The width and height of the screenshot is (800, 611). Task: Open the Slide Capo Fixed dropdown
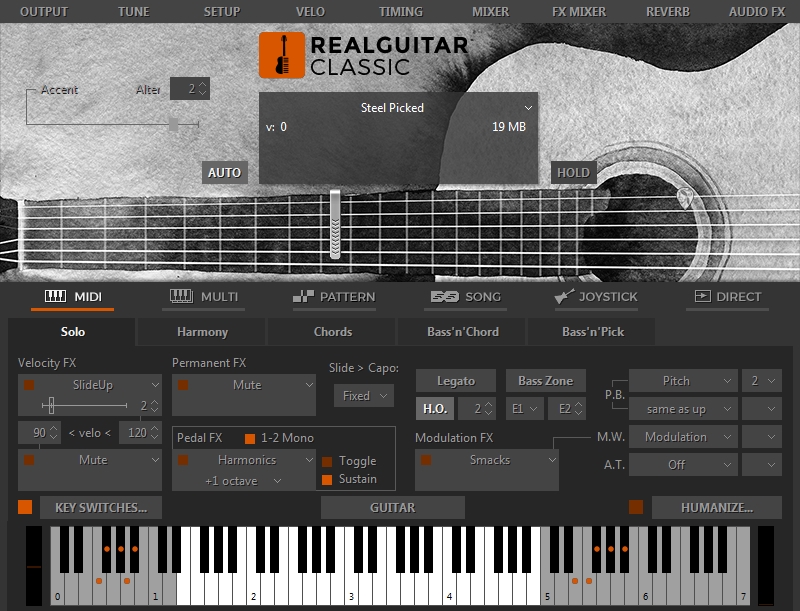coord(364,396)
